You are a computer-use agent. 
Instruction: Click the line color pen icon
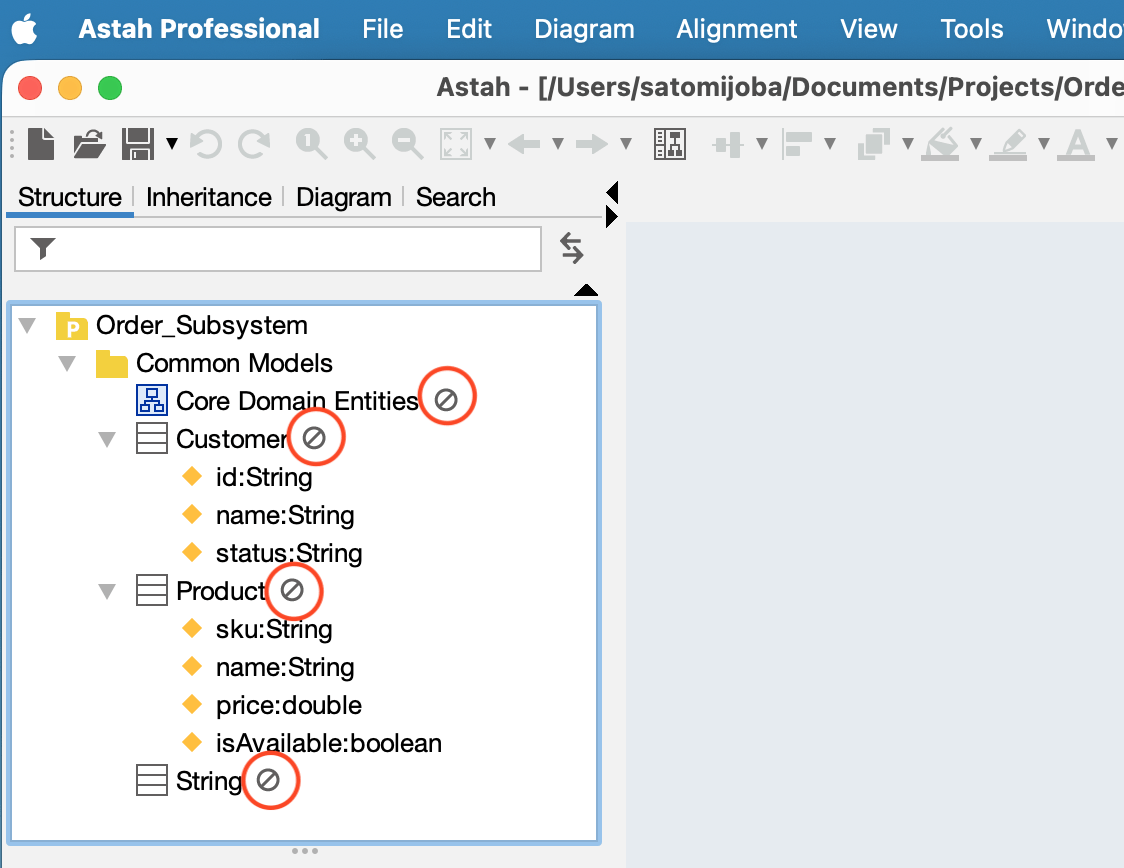tap(1009, 143)
